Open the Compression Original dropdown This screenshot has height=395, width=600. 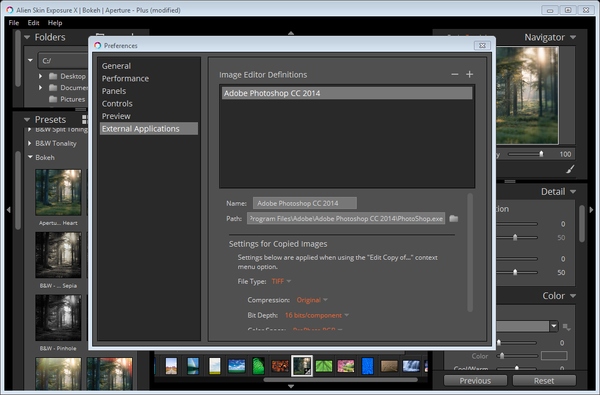(312, 300)
